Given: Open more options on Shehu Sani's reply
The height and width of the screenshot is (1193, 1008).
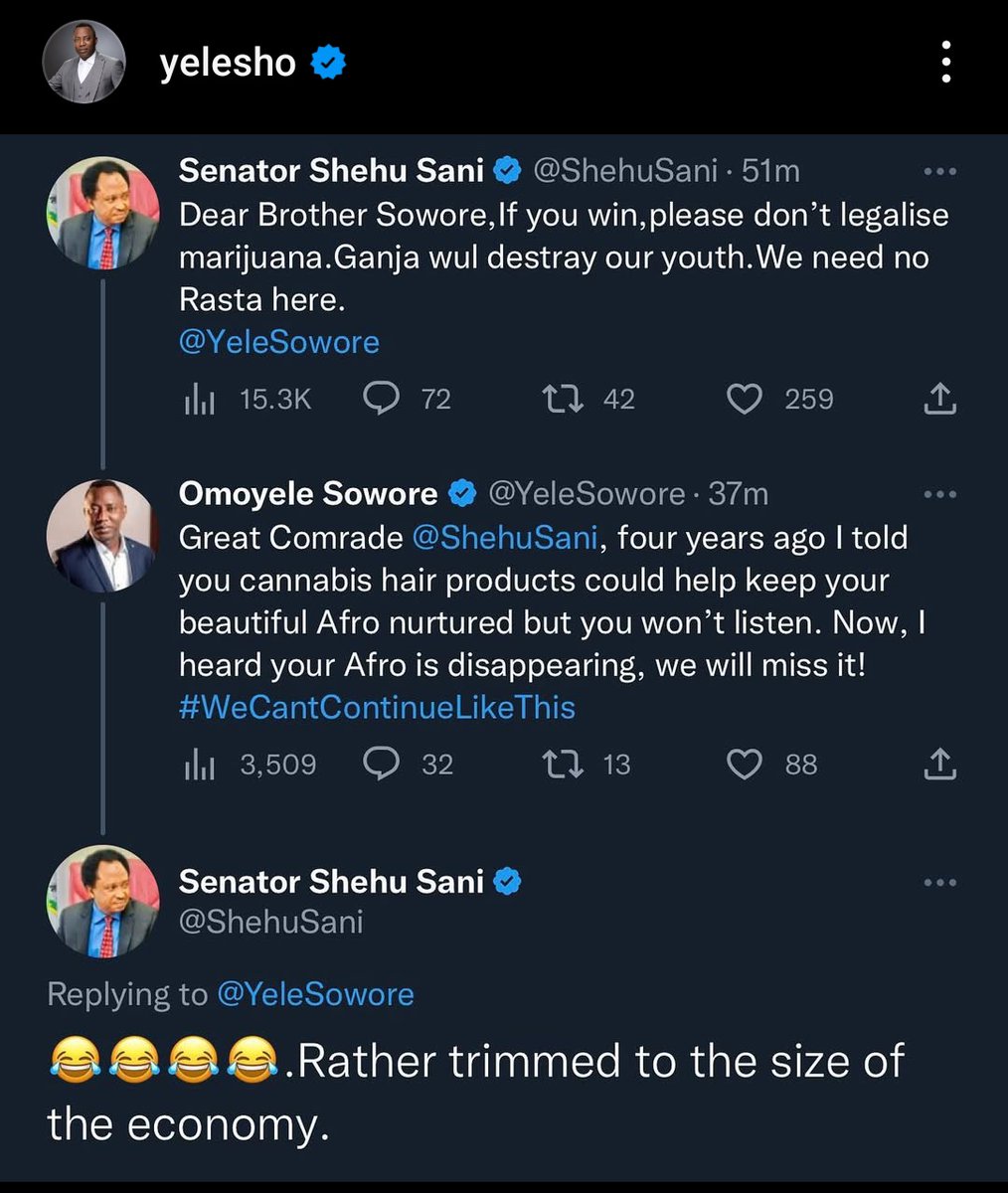Looking at the screenshot, I should tap(939, 882).
